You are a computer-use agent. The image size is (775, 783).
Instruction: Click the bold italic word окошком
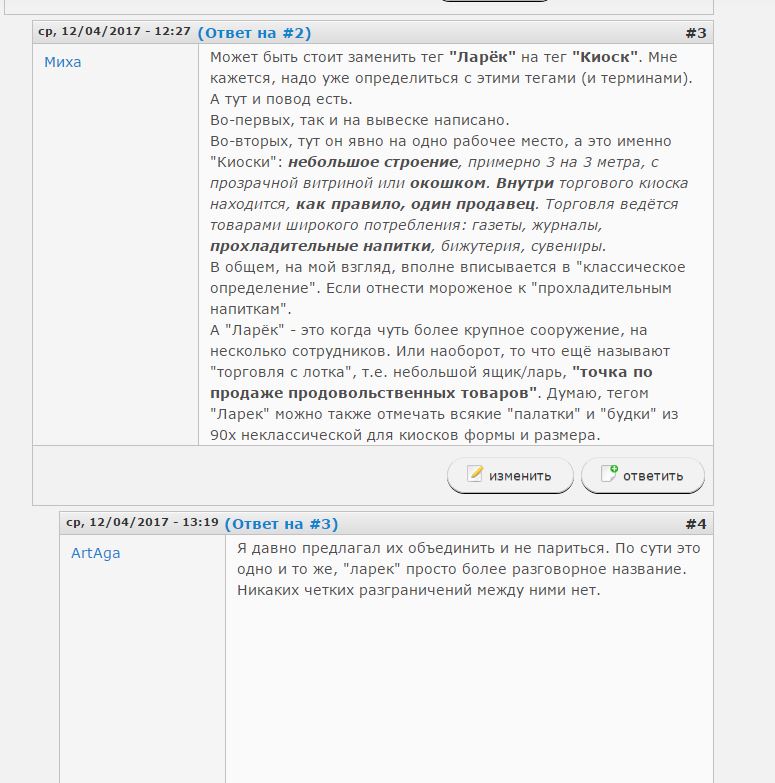pos(448,183)
